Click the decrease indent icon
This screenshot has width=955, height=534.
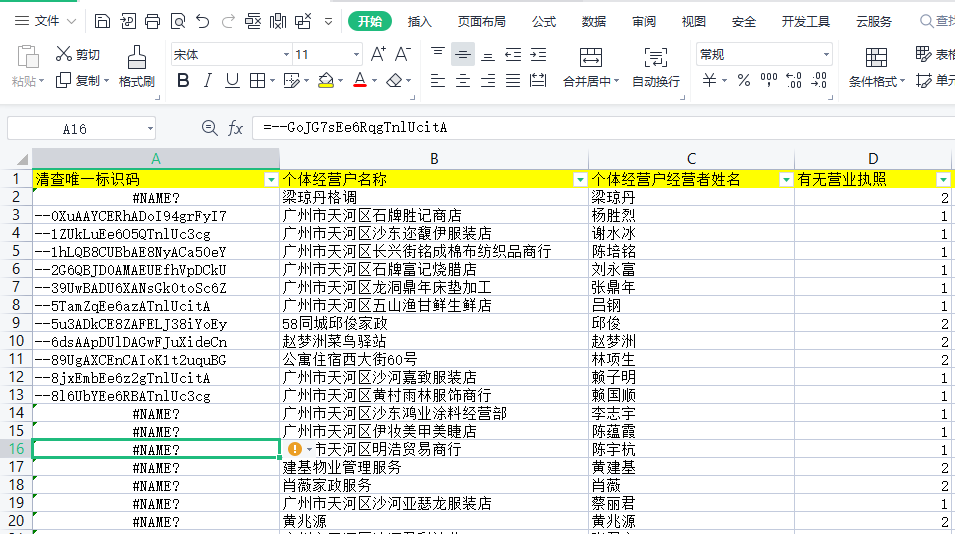click(x=513, y=55)
